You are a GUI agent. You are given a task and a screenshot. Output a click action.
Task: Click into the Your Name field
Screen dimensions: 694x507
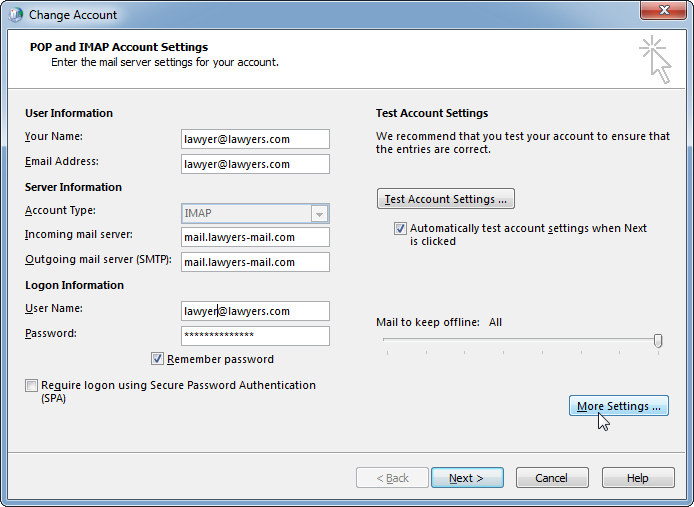click(255, 139)
